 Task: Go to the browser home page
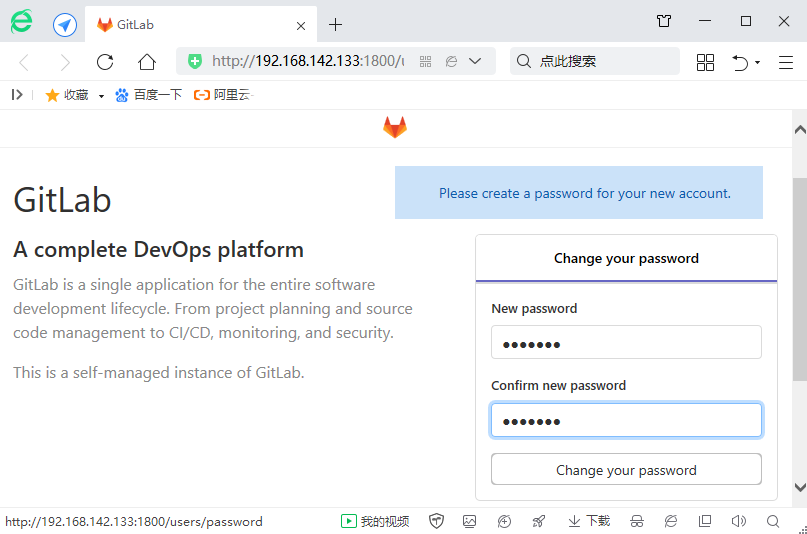tap(147, 62)
